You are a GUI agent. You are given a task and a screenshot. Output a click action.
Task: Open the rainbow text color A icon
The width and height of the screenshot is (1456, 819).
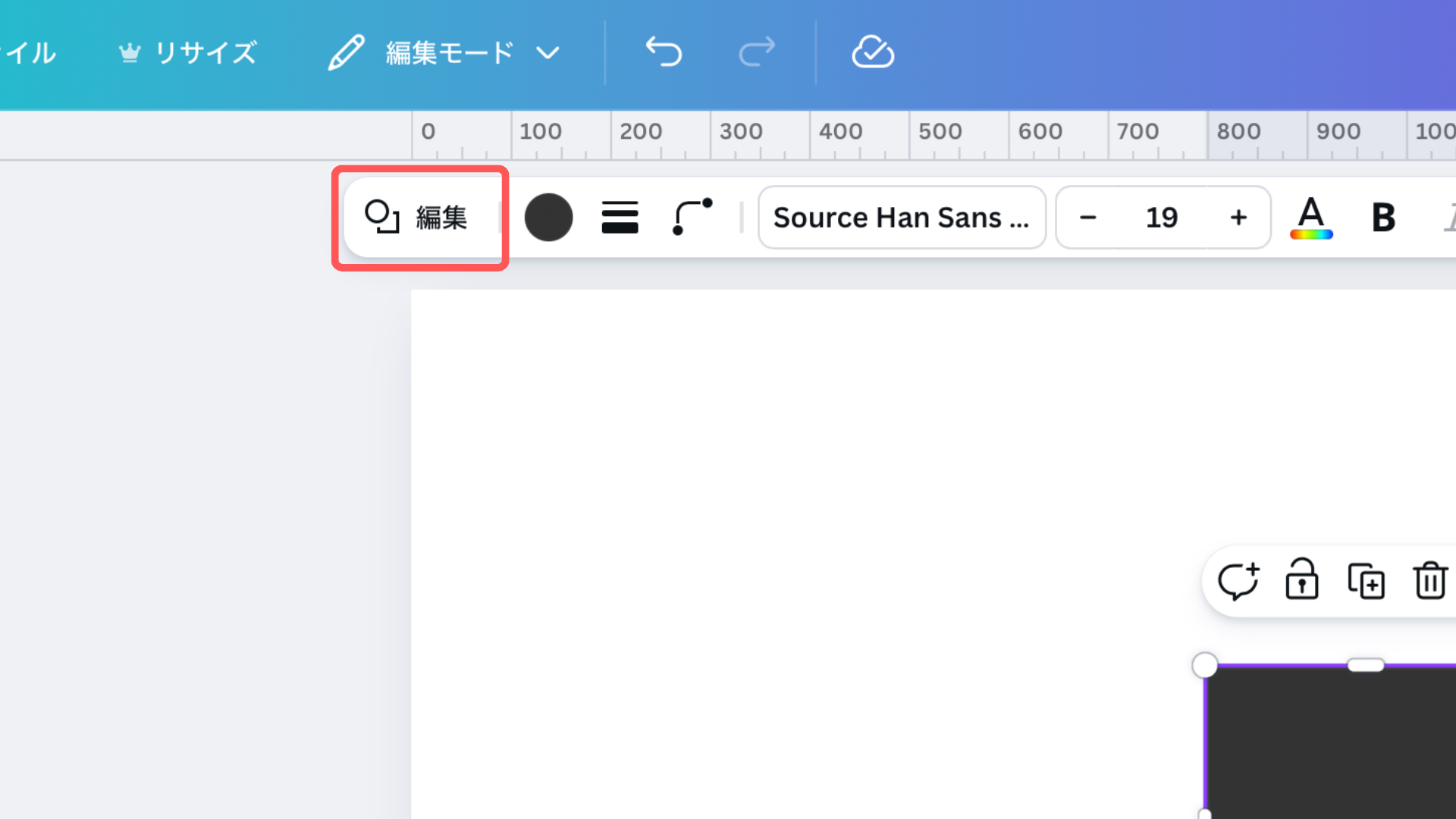[1311, 218]
